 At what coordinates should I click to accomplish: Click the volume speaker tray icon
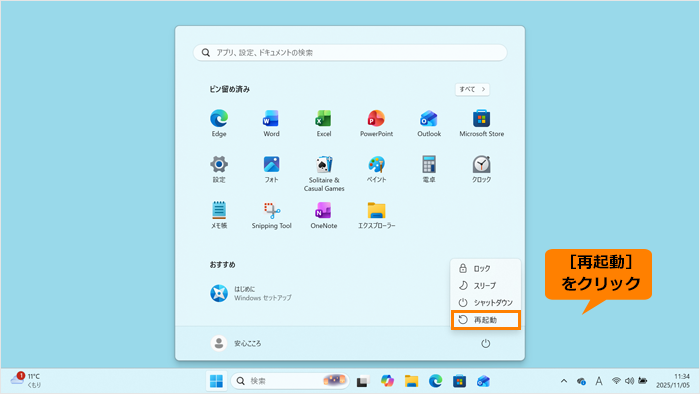[629, 381]
